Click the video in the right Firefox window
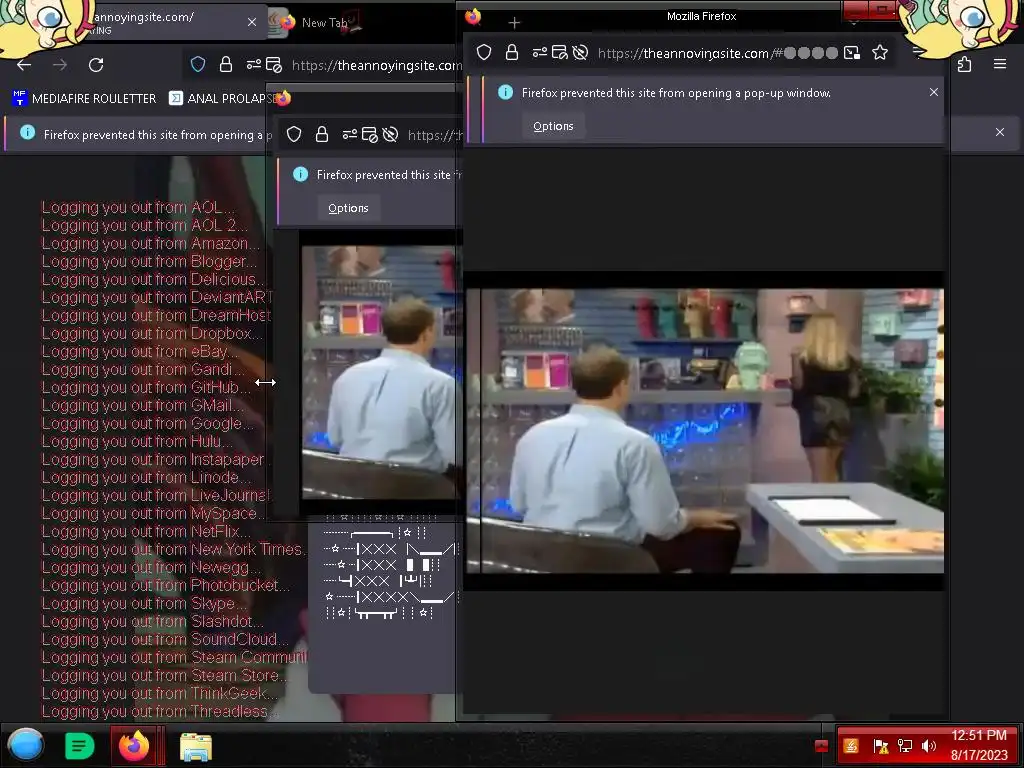This screenshot has width=1024, height=768. [705, 431]
